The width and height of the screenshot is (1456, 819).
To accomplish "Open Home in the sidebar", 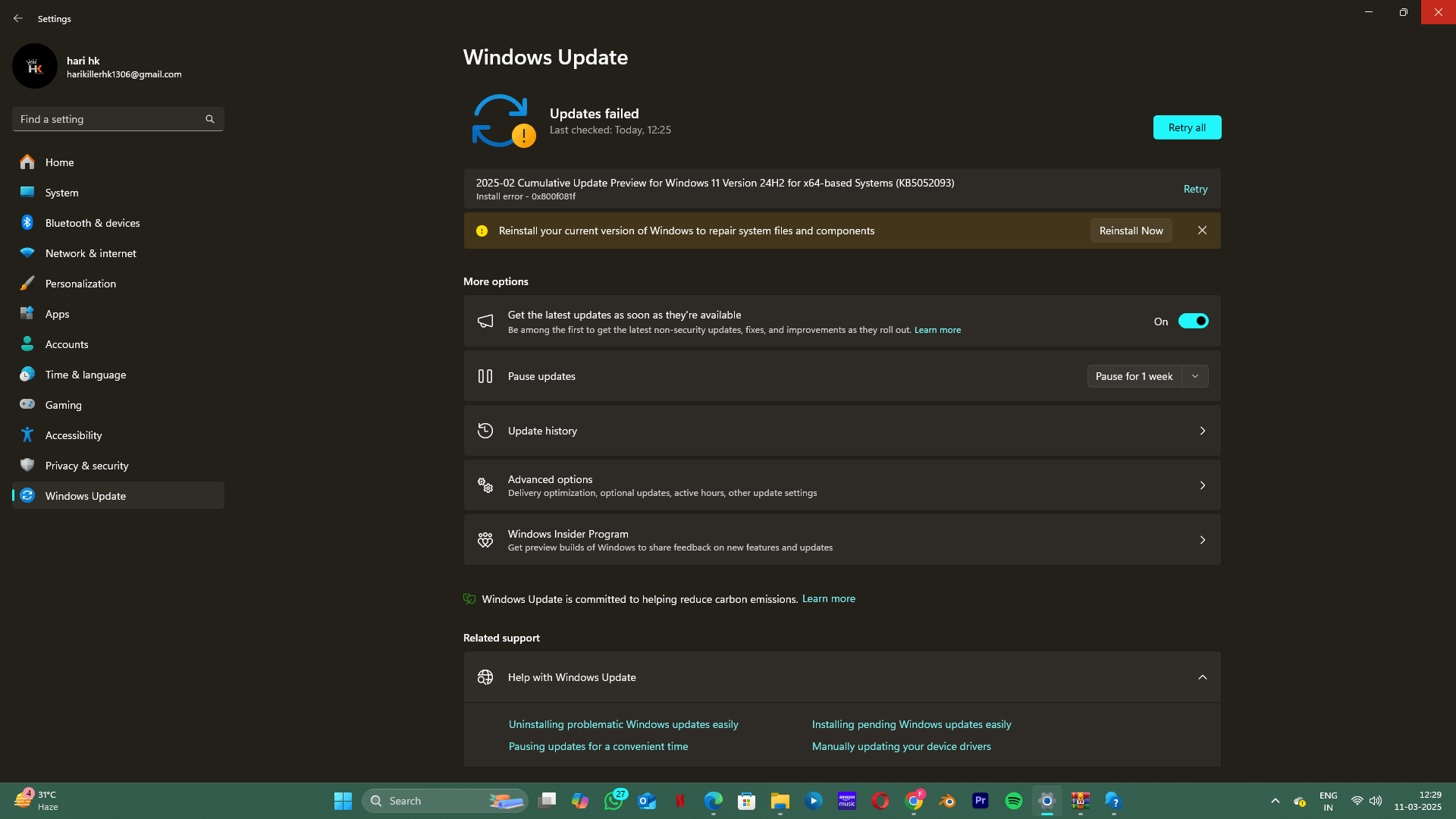I will click(x=118, y=162).
